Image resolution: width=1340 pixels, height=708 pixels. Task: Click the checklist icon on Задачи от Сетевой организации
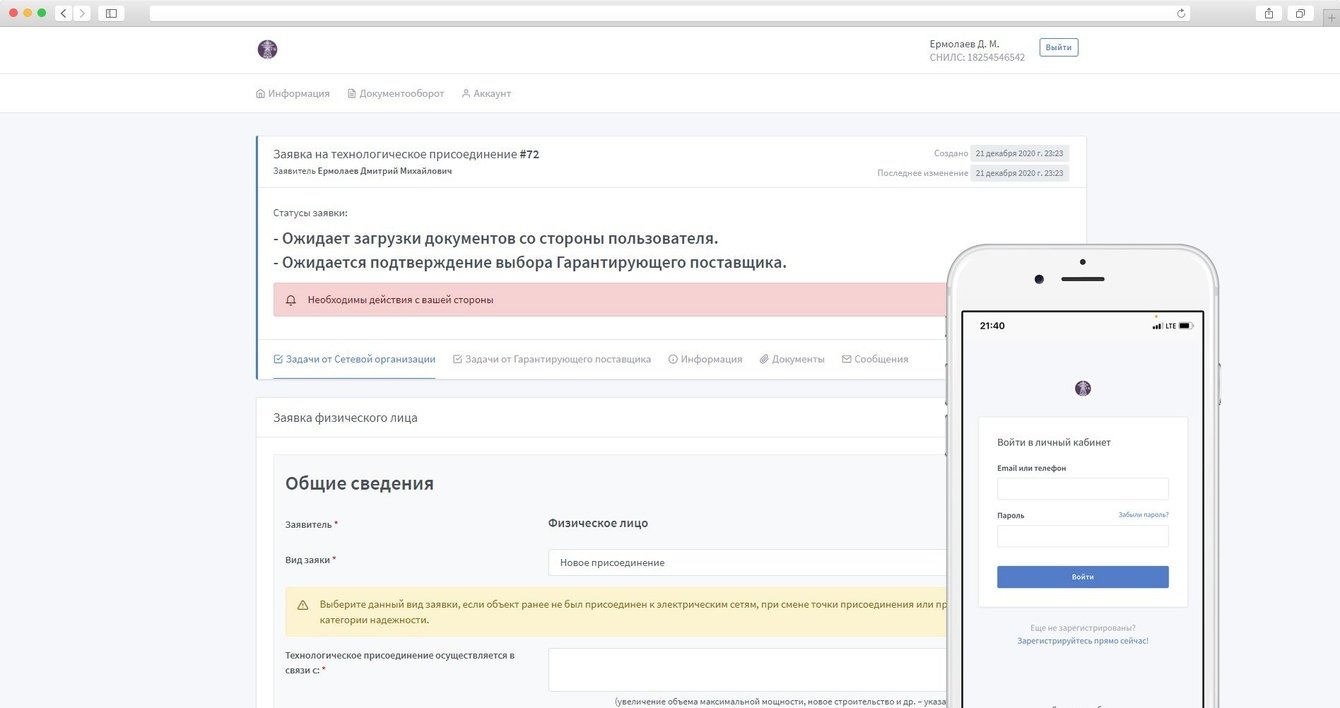[278, 358]
